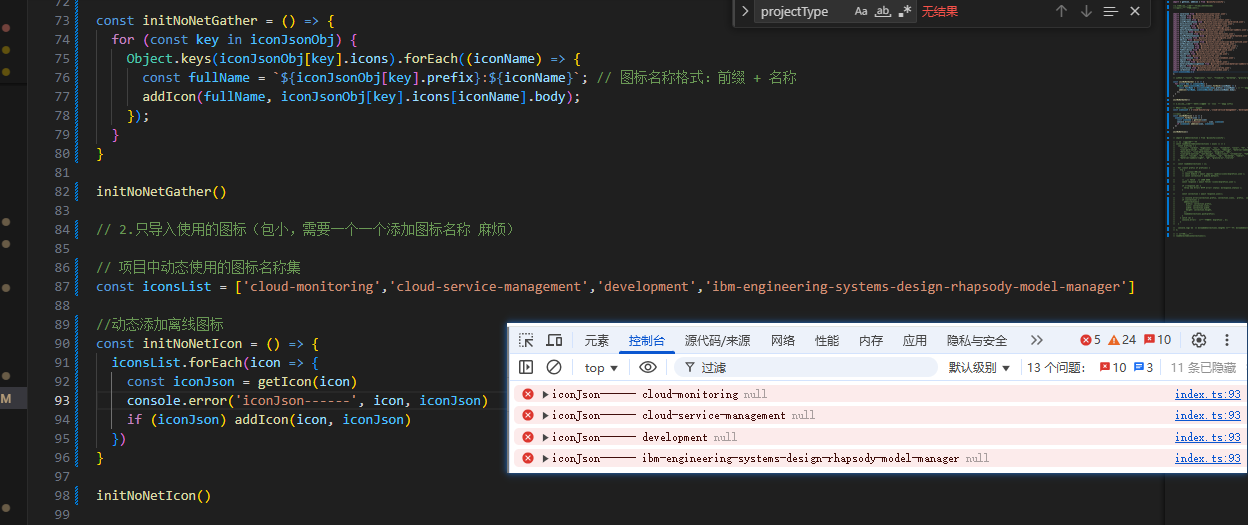1248x525 pixels.
Task: Toggle device toolbar icon in DevTools
Action: [554, 340]
